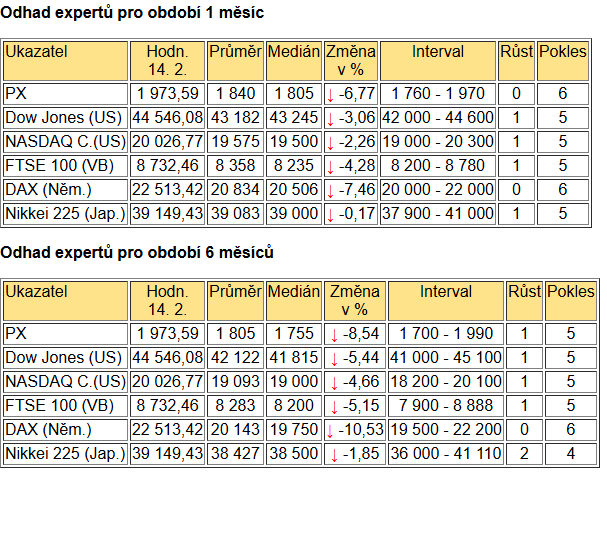The height and width of the screenshot is (542, 607).
Task: Click the heading 'Odhad expertů pro období 1 měsíc'
Action: click(x=132, y=13)
